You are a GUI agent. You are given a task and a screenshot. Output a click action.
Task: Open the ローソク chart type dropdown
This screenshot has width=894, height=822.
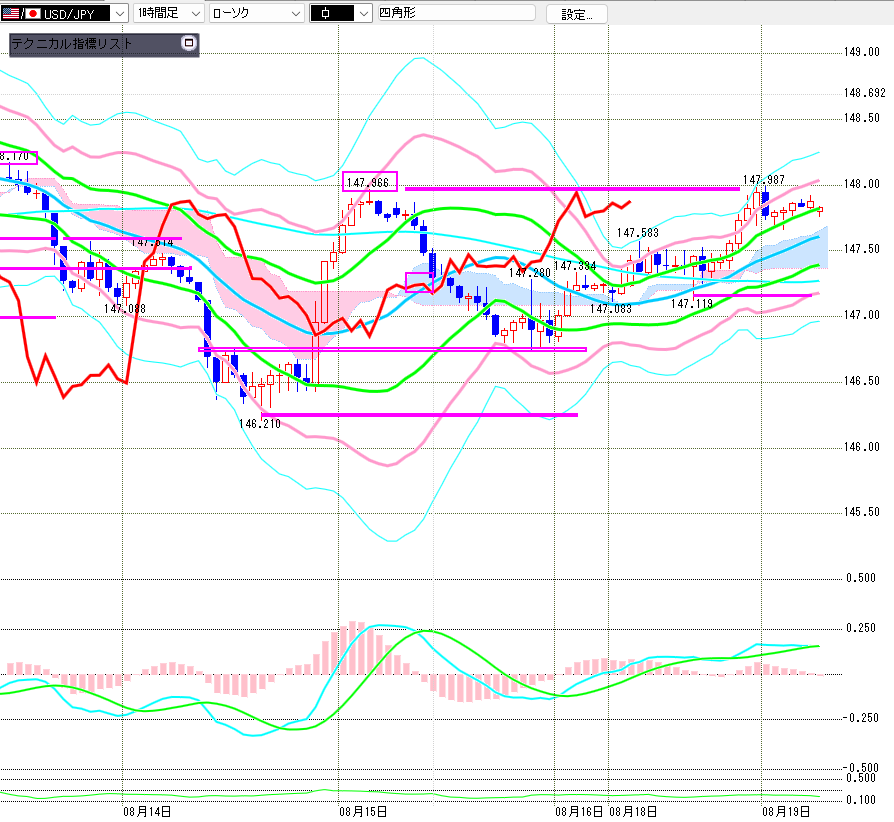tap(256, 13)
